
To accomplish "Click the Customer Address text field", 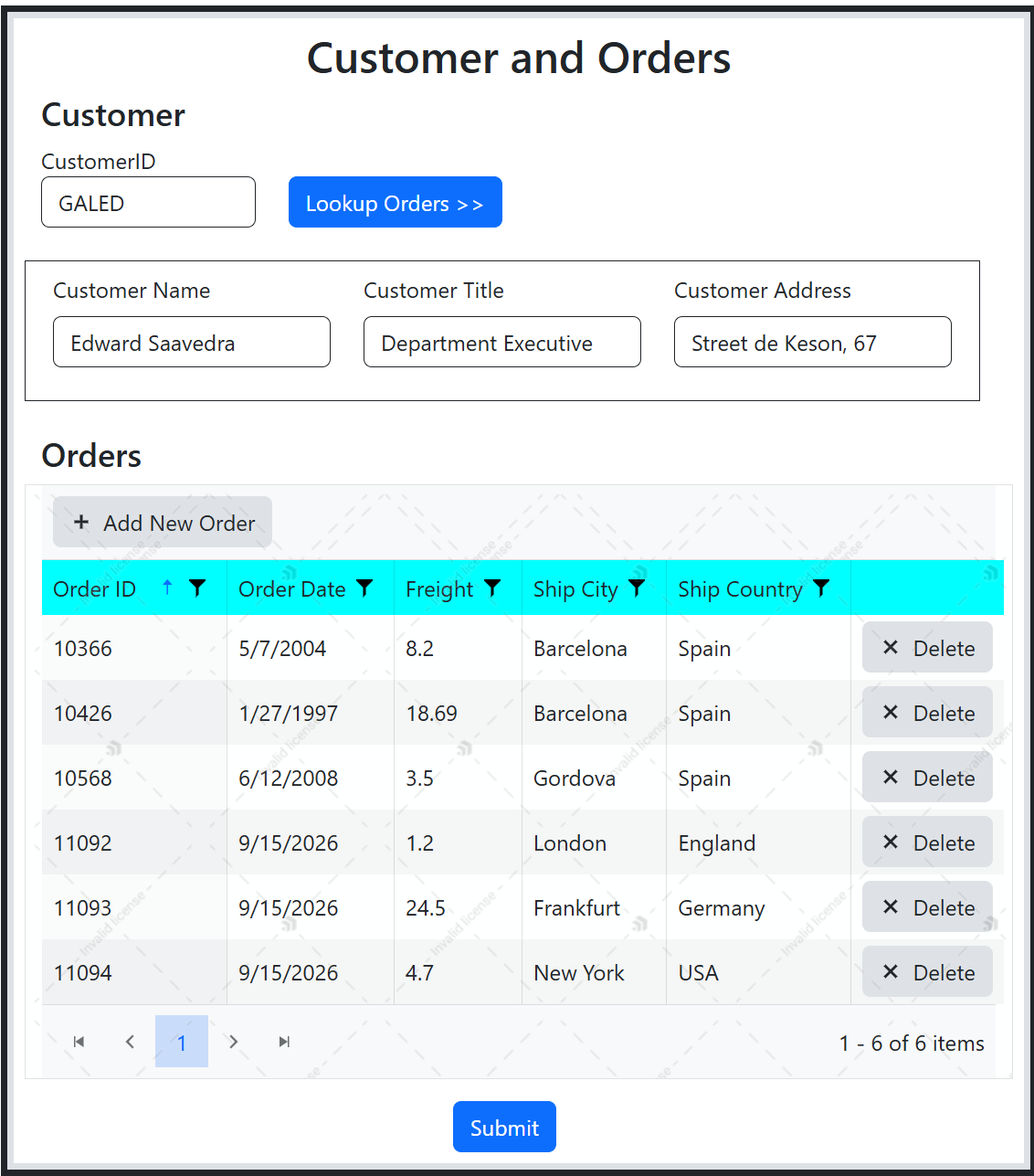I will [x=813, y=342].
